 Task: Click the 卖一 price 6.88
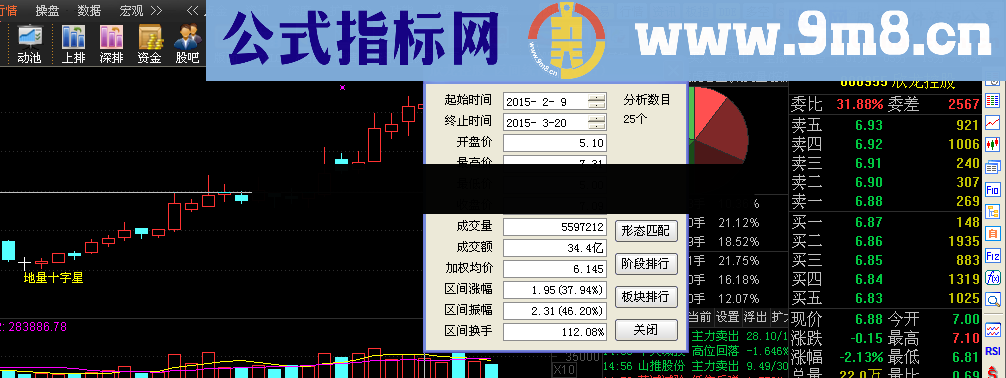[x=869, y=202]
